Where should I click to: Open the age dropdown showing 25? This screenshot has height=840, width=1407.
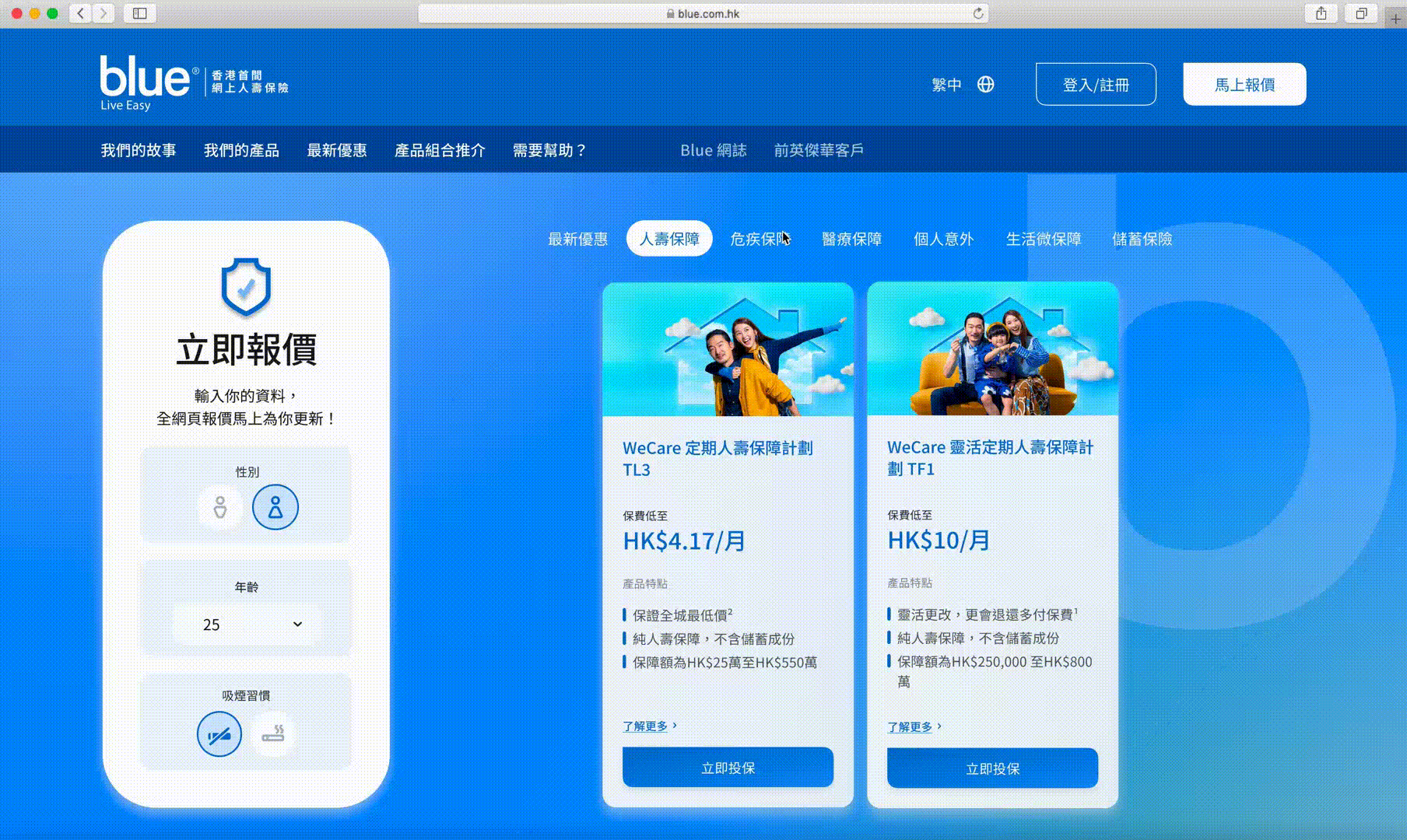247,625
